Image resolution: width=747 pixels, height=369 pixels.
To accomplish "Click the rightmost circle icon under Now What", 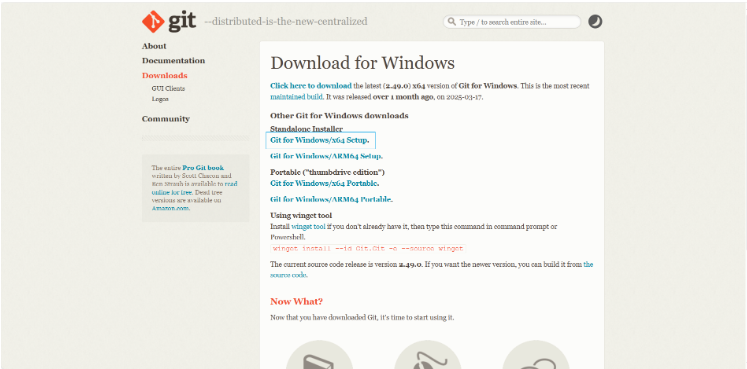I will pyautogui.click(x=536, y=355).
